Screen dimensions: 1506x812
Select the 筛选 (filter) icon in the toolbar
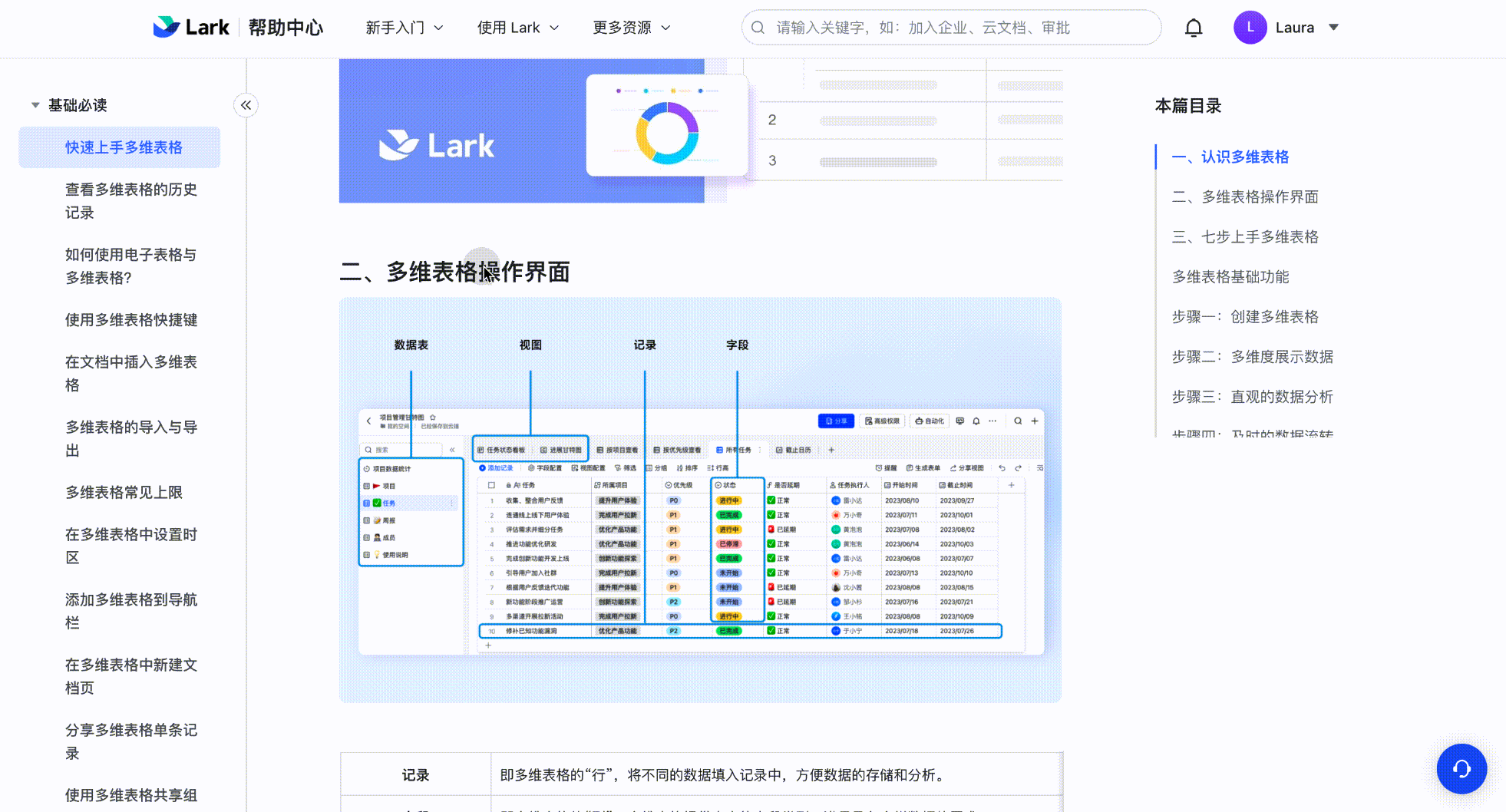pyautogui.click(x=618, y=467)
